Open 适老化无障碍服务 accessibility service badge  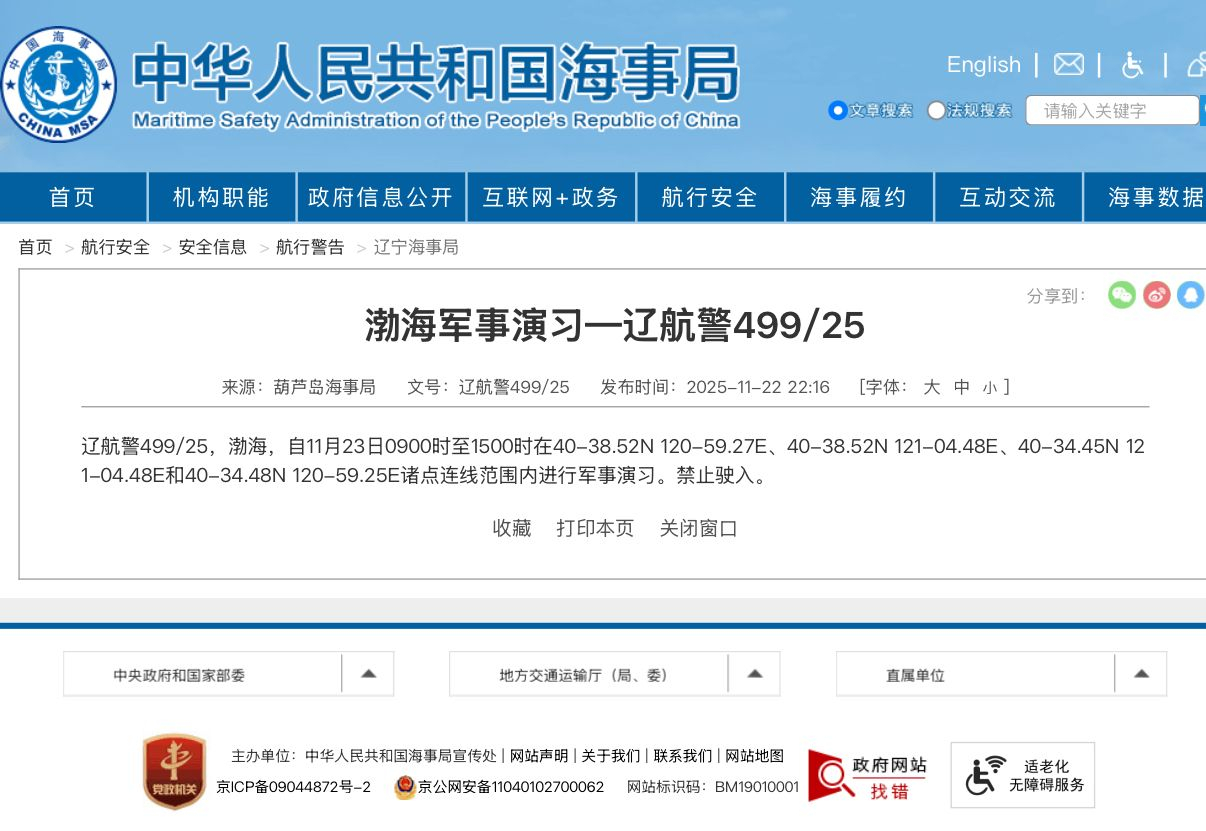pyautogui.click(x=1022, y=775)
